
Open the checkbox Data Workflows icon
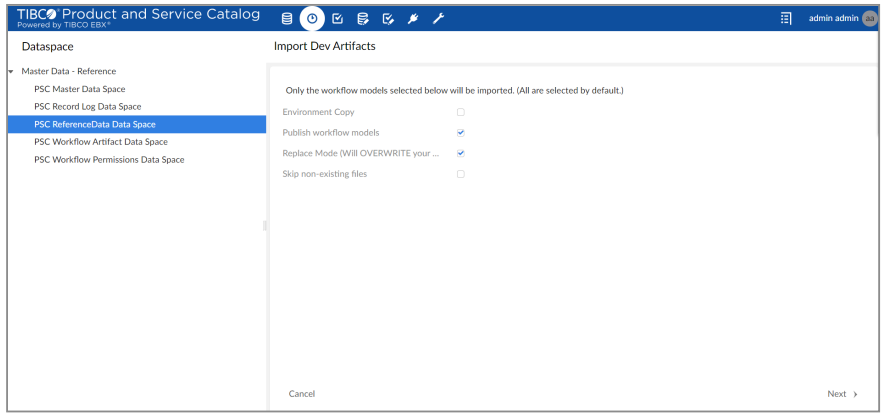[x=337, y=18]
